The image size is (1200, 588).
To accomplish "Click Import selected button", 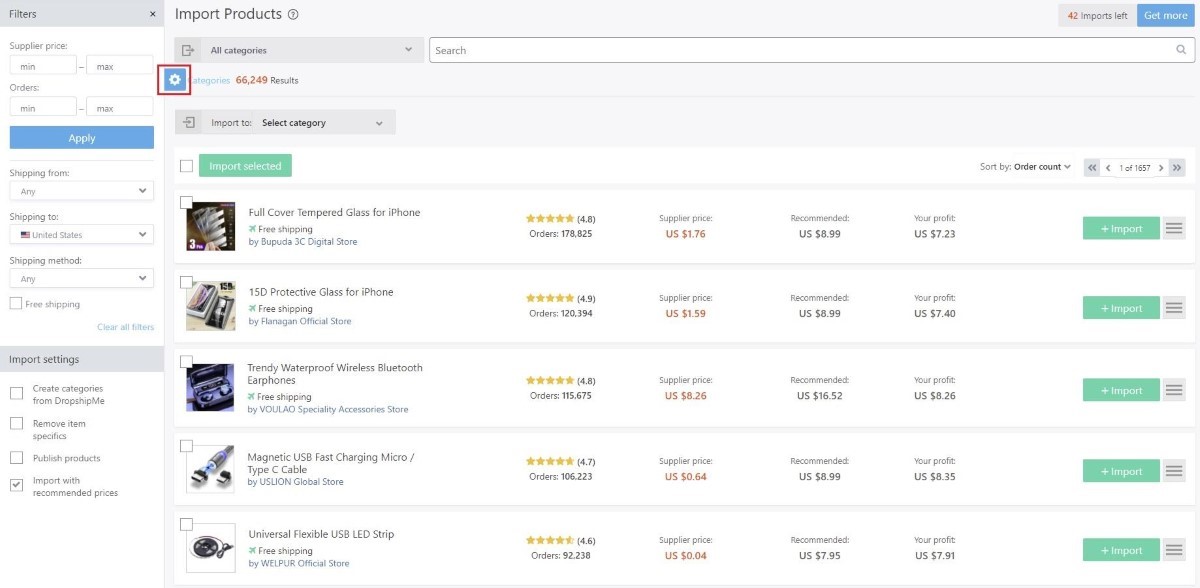I will tap(245, 166).
